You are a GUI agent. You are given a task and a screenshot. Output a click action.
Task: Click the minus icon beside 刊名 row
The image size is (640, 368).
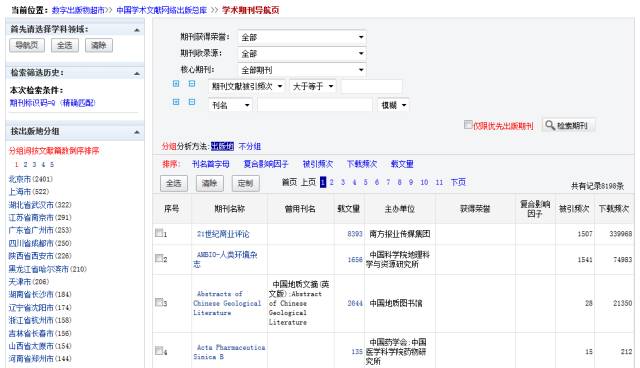click(192, 102)
